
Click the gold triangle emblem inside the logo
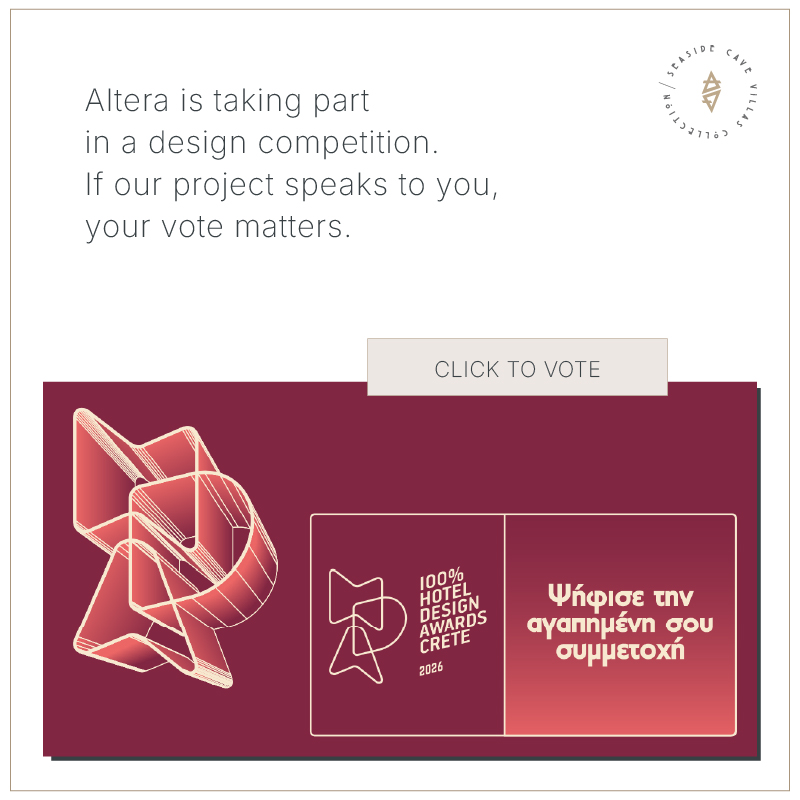710,92
